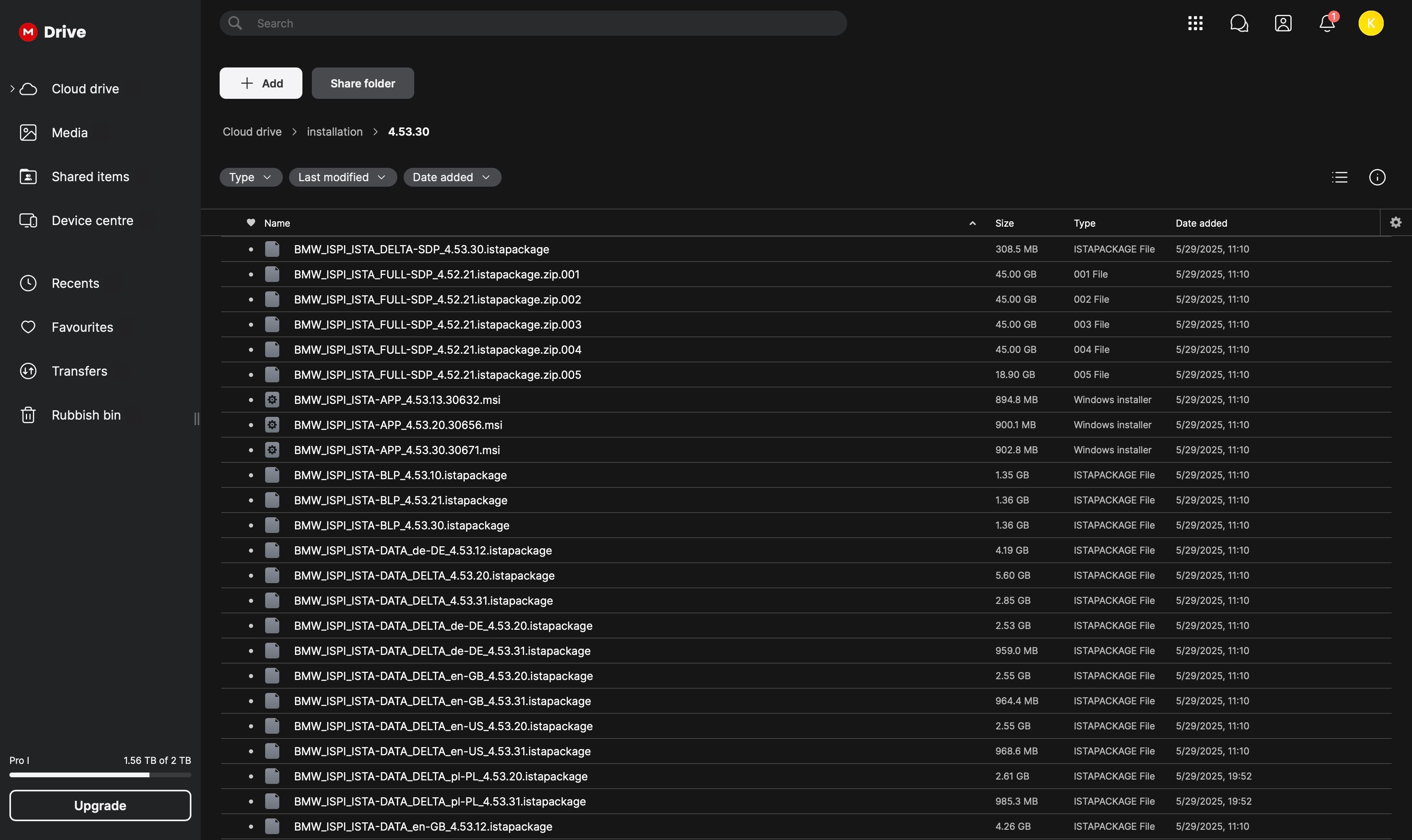The width and height of the screenshot is (1412, 840).
Task: Select BMW_ISPI_ISTA_FULL-SDP_4.52.21.istapackage.zip.002
Action: [x=806, y=300]
